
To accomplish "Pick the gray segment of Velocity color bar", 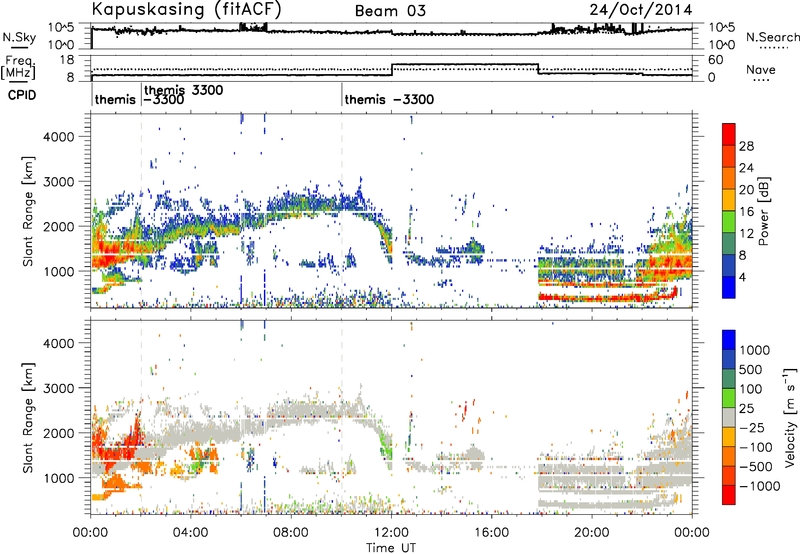I will [x=729, y=417].
